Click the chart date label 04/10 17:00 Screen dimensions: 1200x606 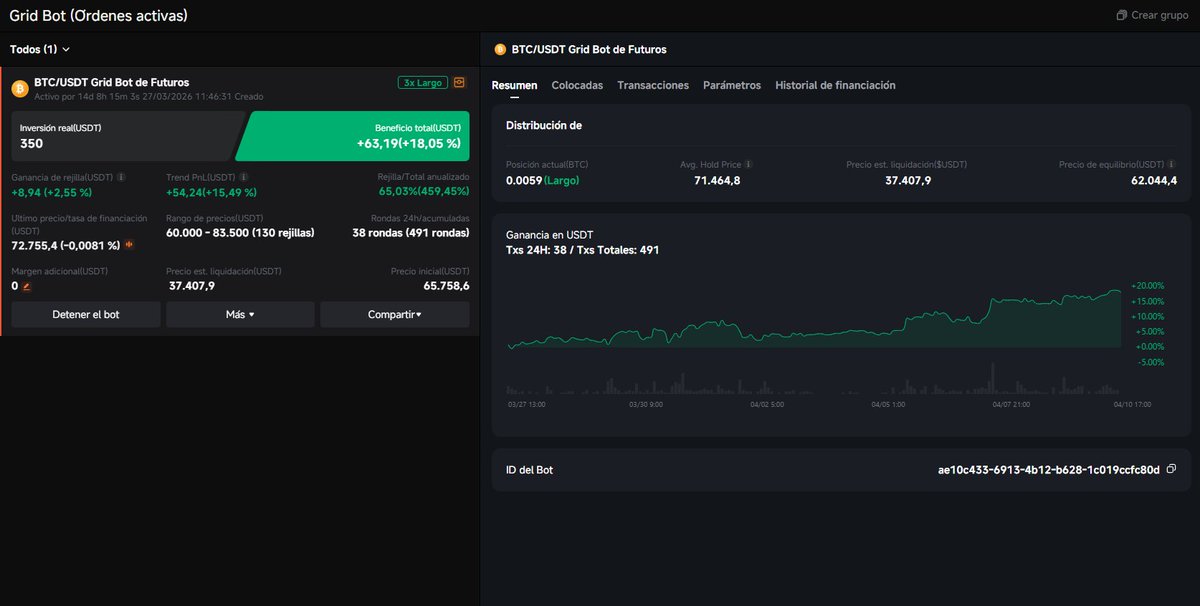(x=1133, y=405)
